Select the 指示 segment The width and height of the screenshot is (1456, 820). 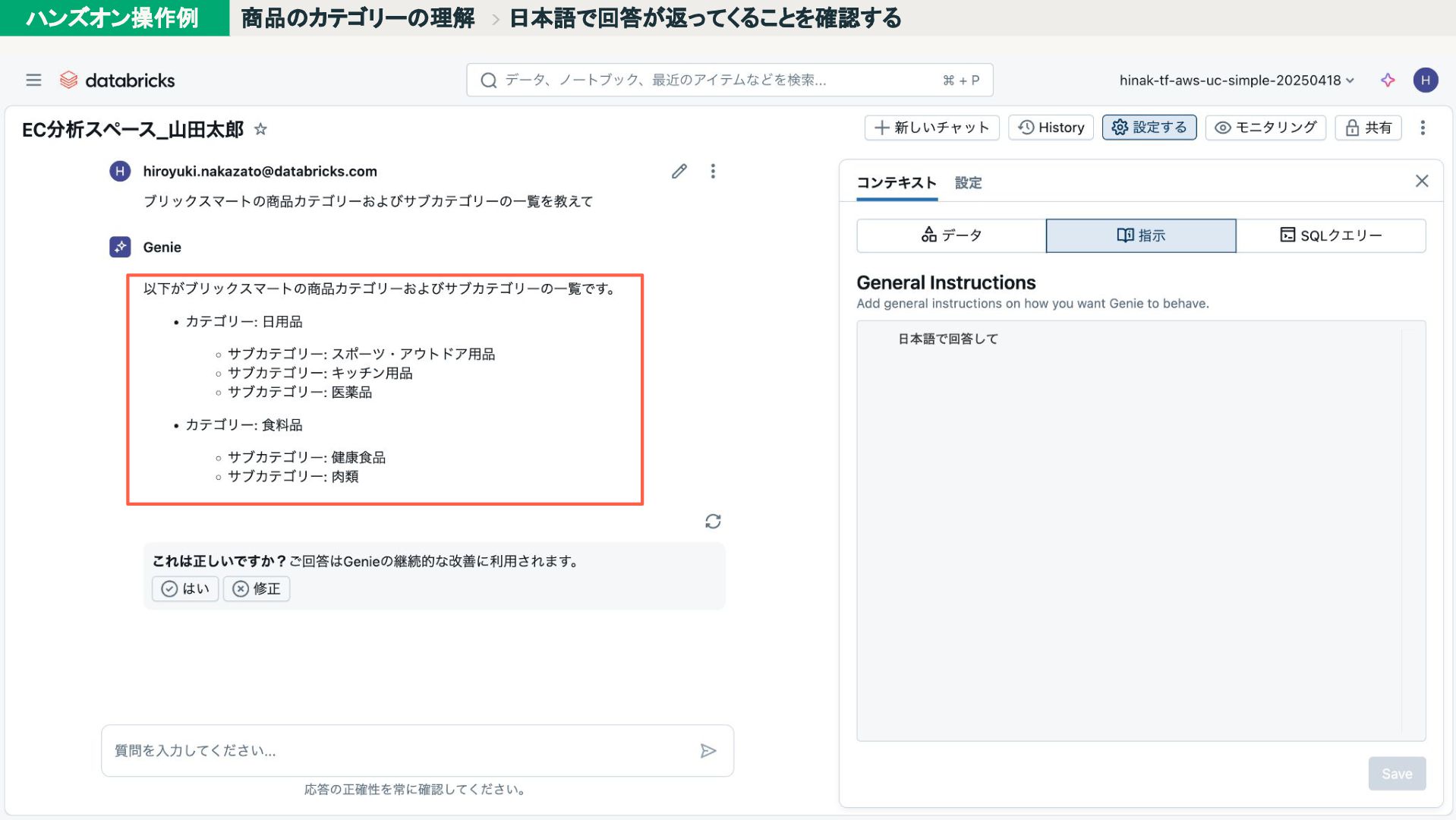point(1141,235)
